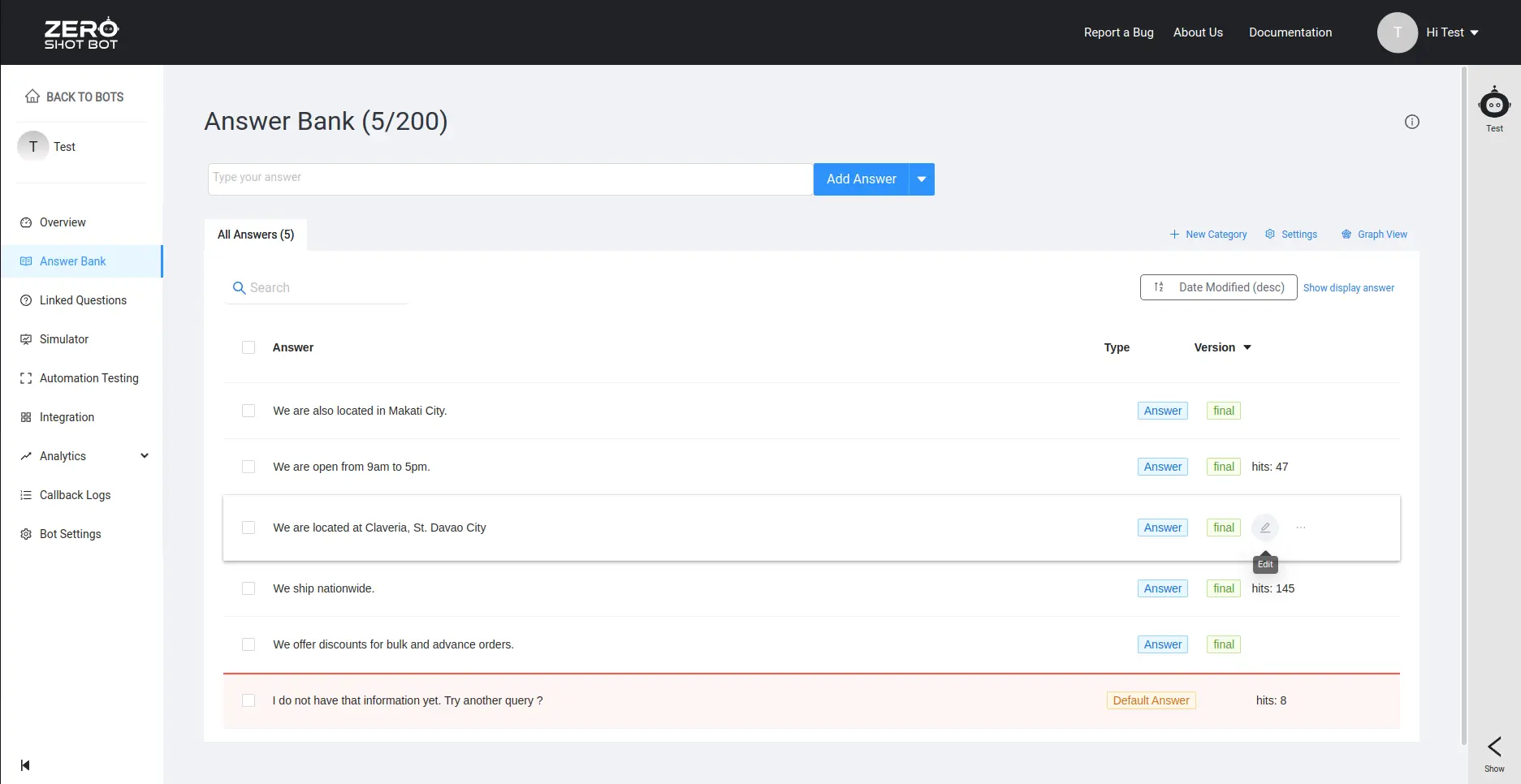The width and height of the screenshot is (1521, 784).
Task: Expand the Analytics sidebar submenu
Action: (x=145, y=456)
